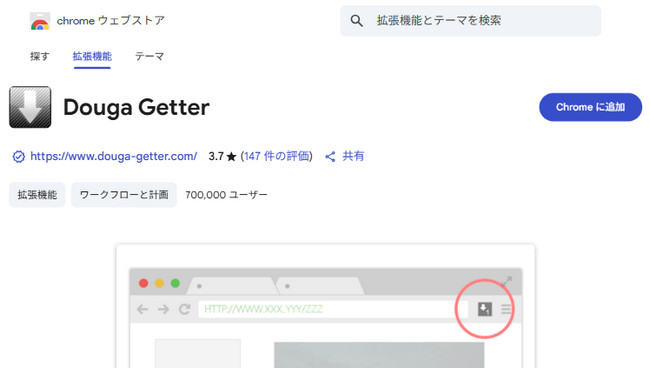Click the ワークフローと計画 category chip
Image resolution: width=650 pixels, height=368 pixels.
coord(124,195)
